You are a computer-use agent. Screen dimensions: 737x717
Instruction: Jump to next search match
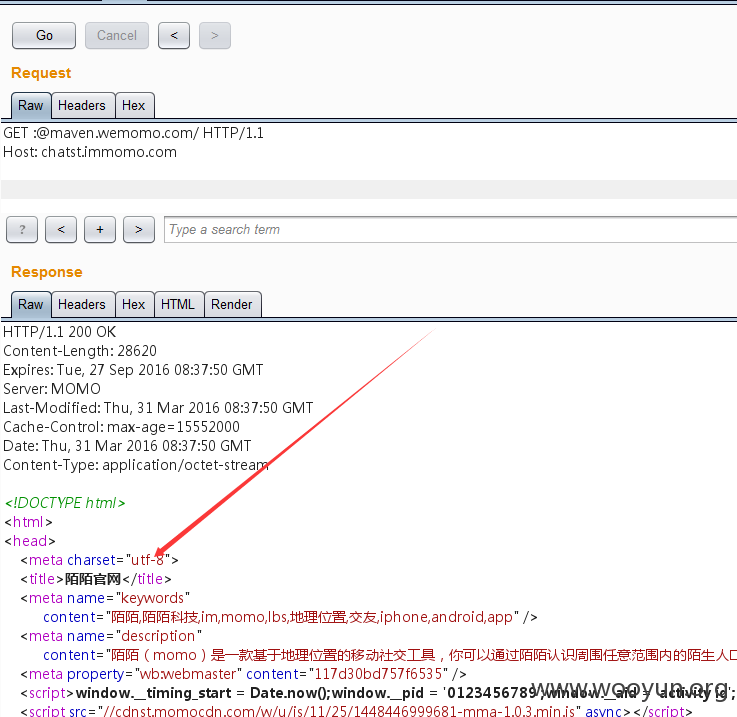pos(139,229)
